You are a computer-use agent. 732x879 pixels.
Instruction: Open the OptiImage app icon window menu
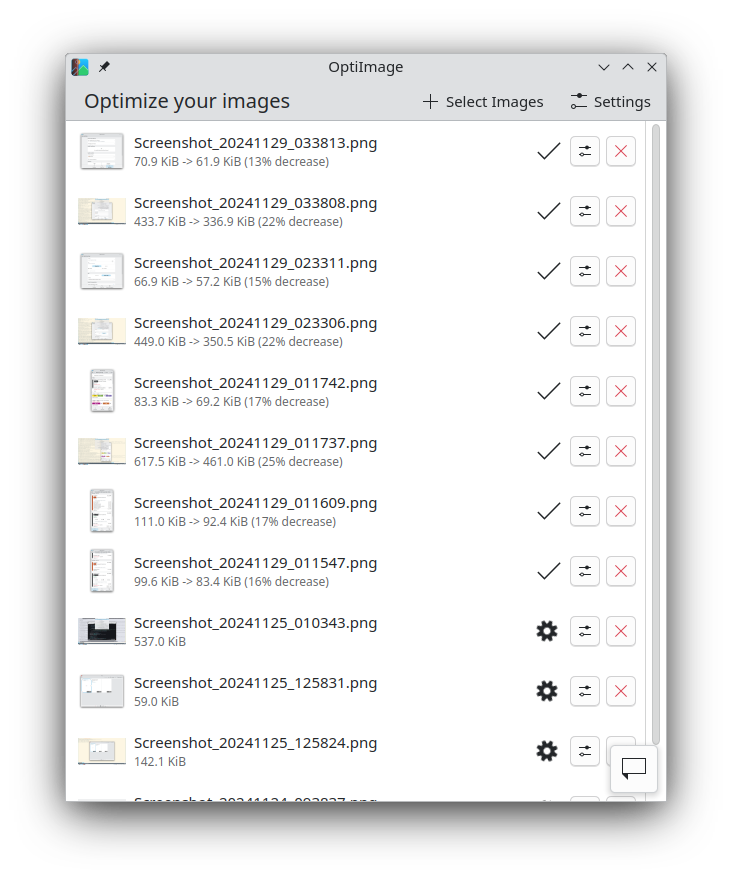[x=80, y=67]
